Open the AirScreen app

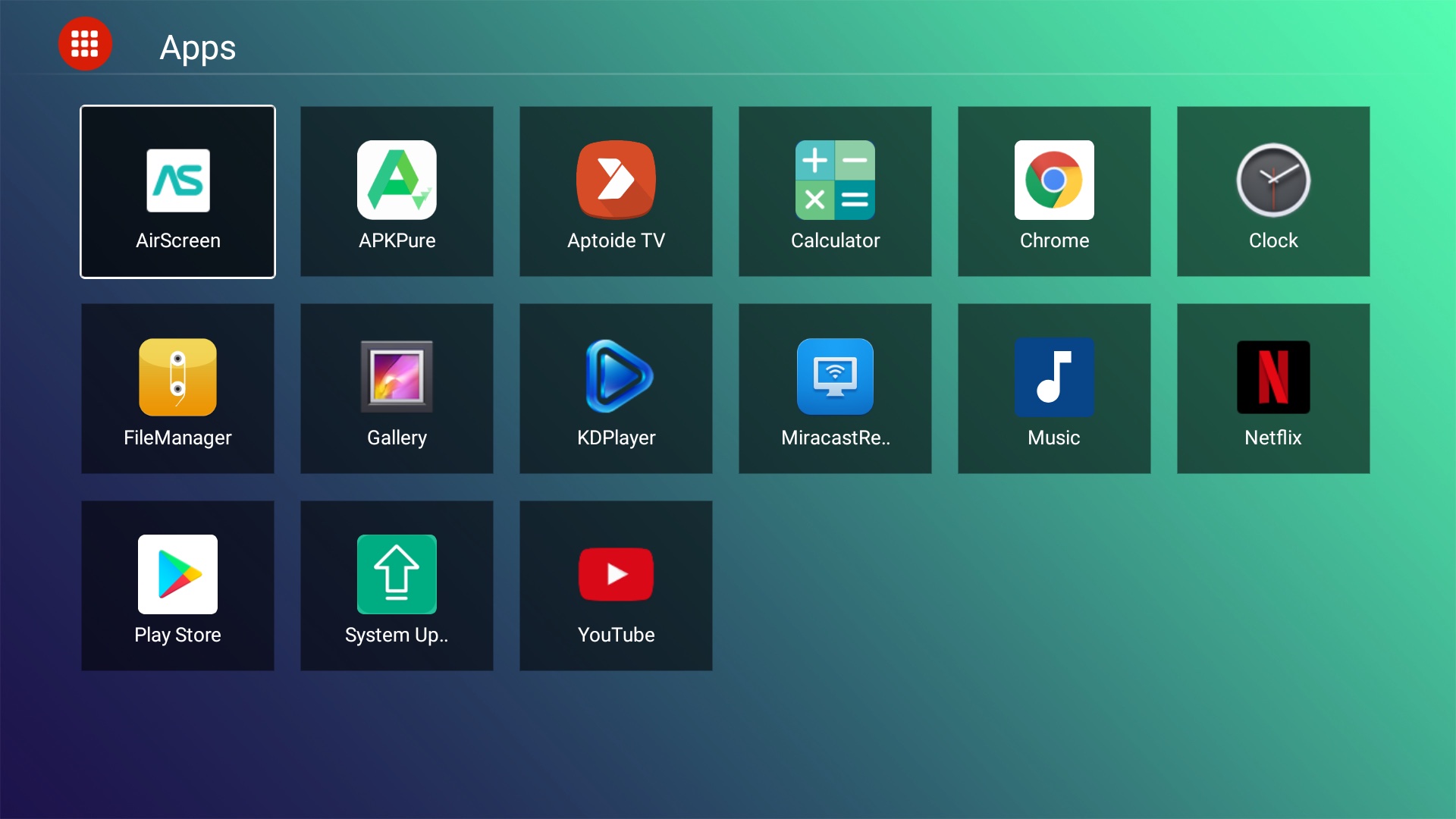point(177,191)
